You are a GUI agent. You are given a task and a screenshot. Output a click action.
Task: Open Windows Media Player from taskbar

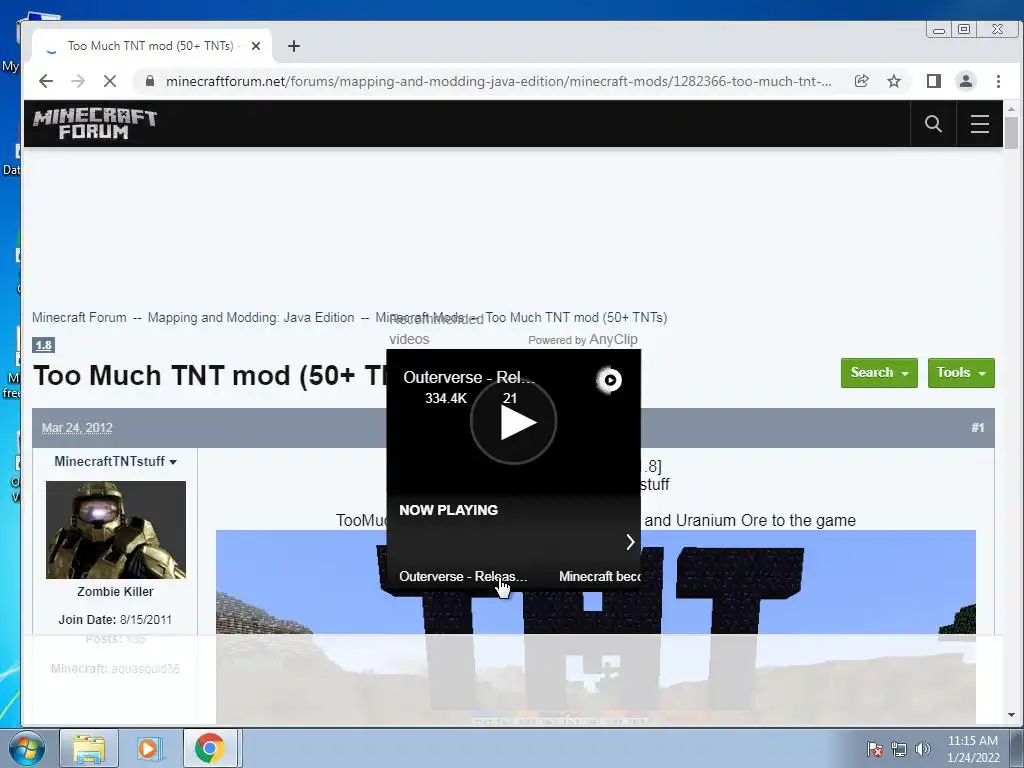[x=149, y=748]
